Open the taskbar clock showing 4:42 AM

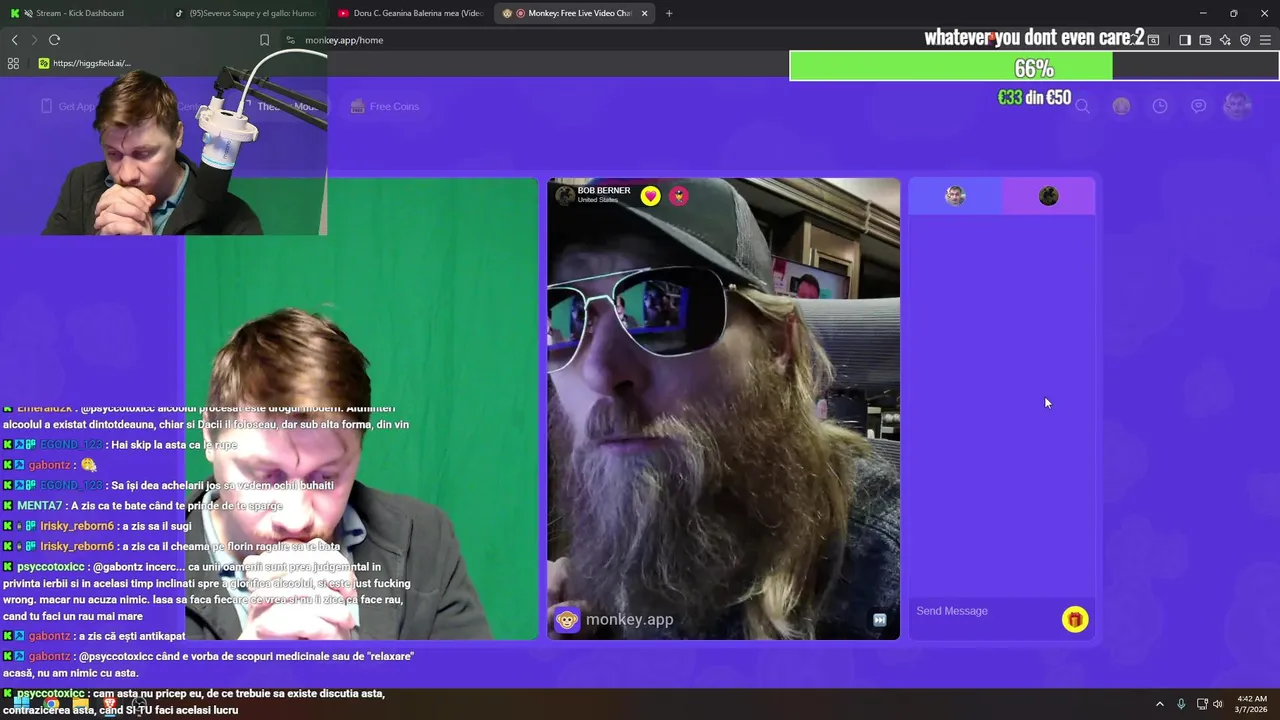coord(1252,704)
